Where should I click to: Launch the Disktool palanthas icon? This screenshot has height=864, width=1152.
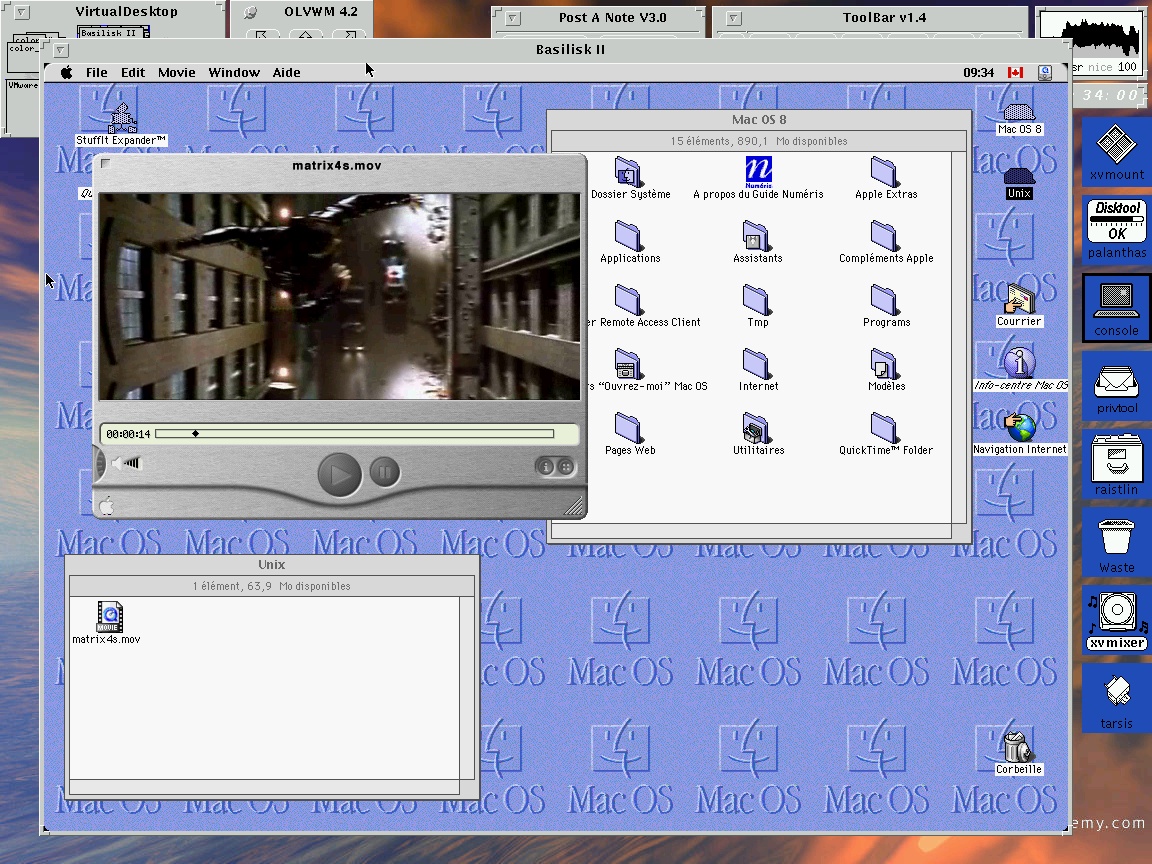(1117, 228)
